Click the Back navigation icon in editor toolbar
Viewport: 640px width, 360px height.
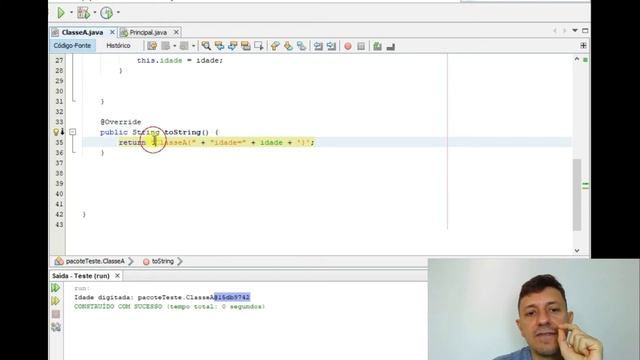(x=165, y=46)
